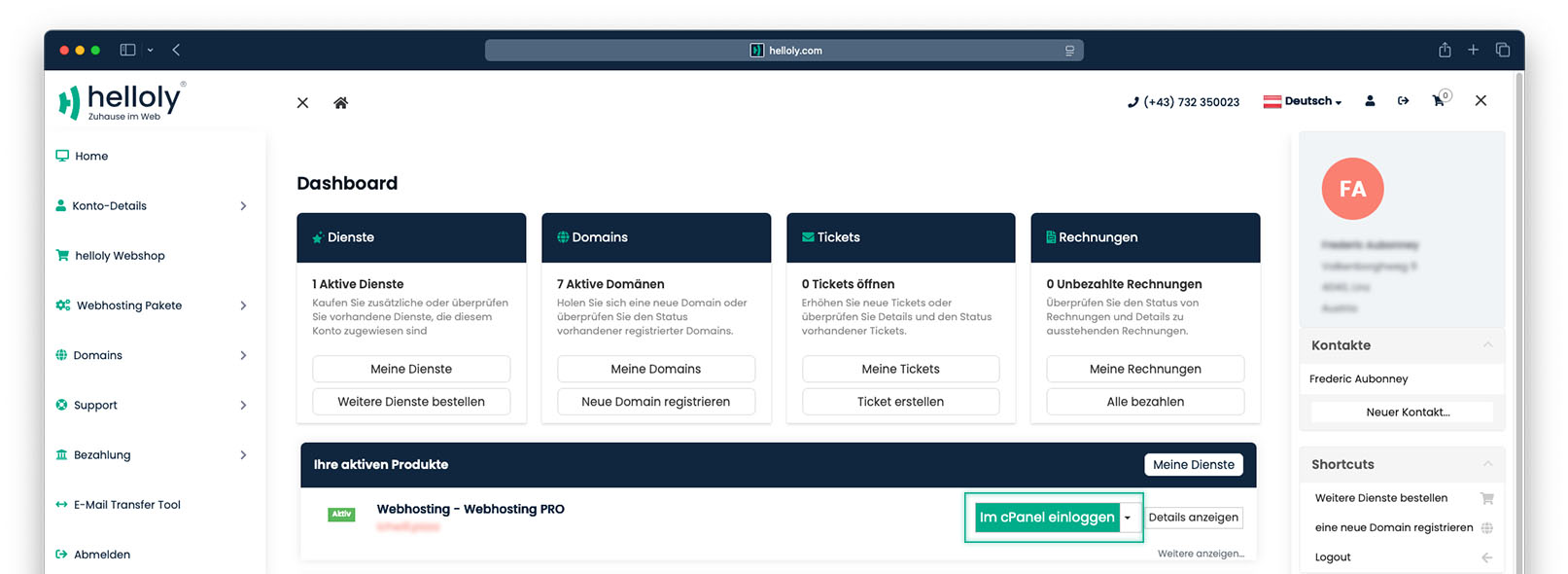
Task: Click the home icon in top bar
Action: click(340, 103)
